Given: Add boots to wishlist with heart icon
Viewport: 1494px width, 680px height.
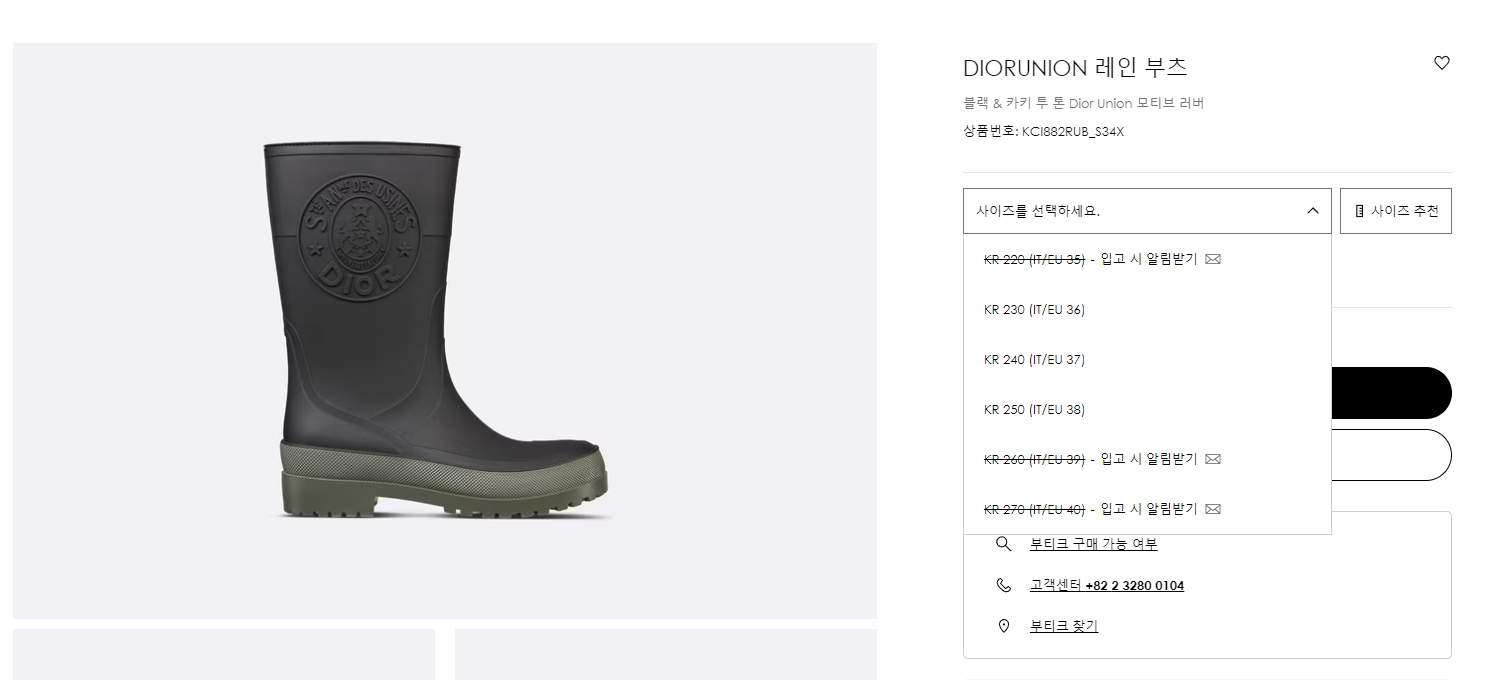Looking at the screenshot, I should 1441,63.
